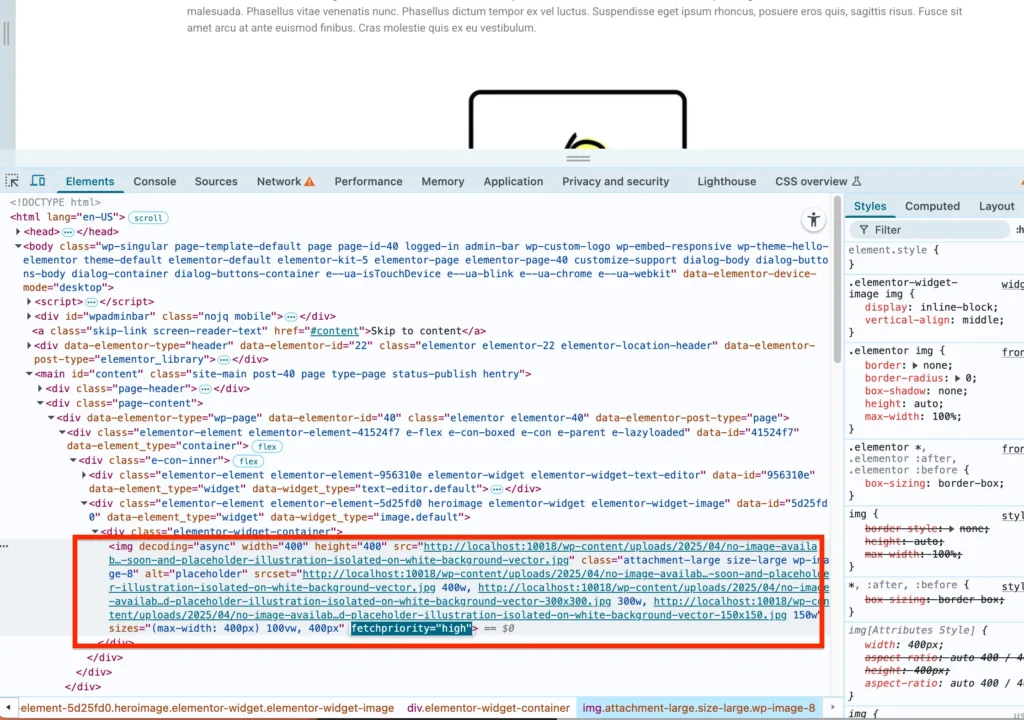Click the warning icon beside CSS overview

pos(858,181)
